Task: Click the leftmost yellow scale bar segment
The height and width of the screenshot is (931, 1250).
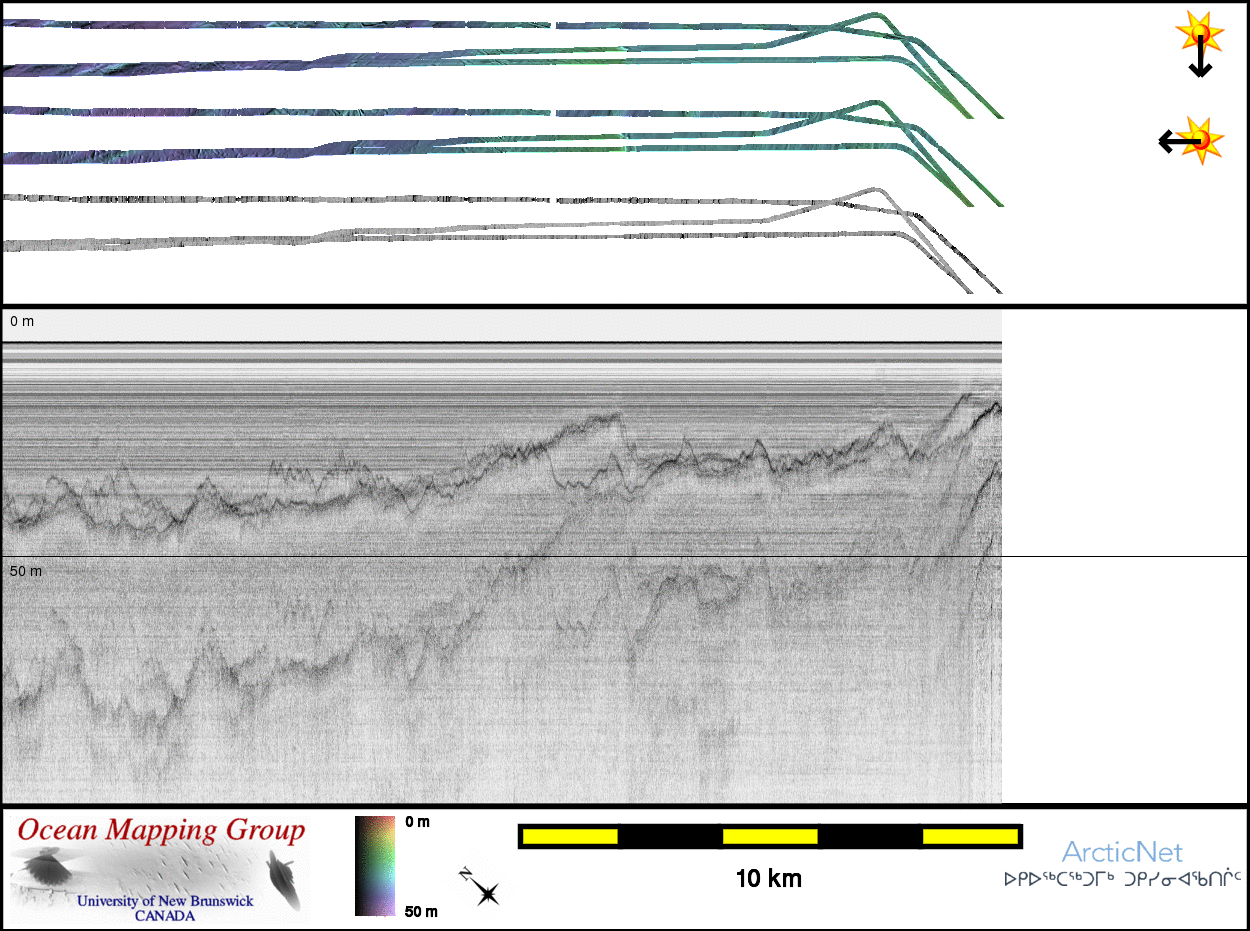Action: 569,836
